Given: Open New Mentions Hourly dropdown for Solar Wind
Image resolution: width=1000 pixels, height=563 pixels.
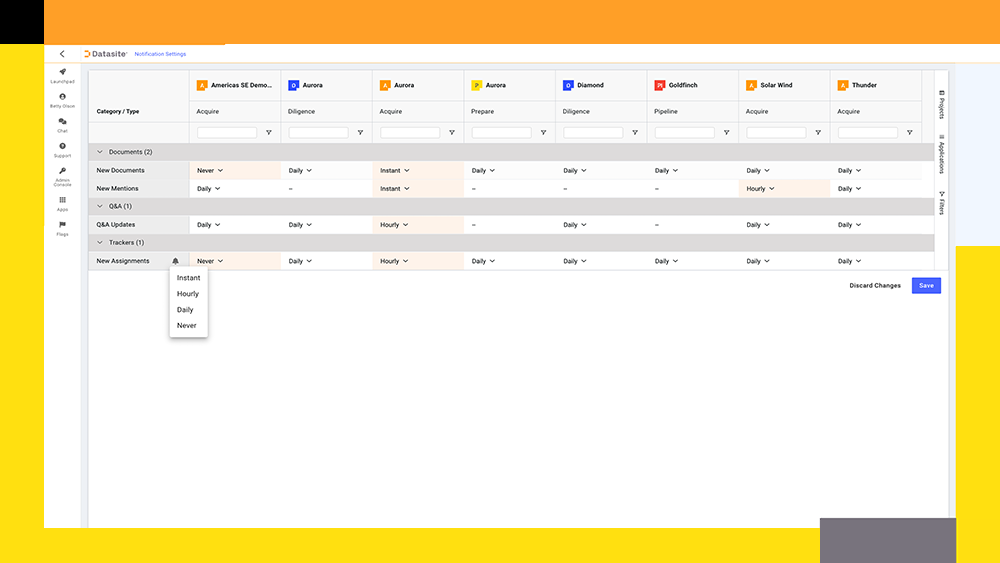Looking at the screenshot, I should pyautogui.click(x=760, y=189).
